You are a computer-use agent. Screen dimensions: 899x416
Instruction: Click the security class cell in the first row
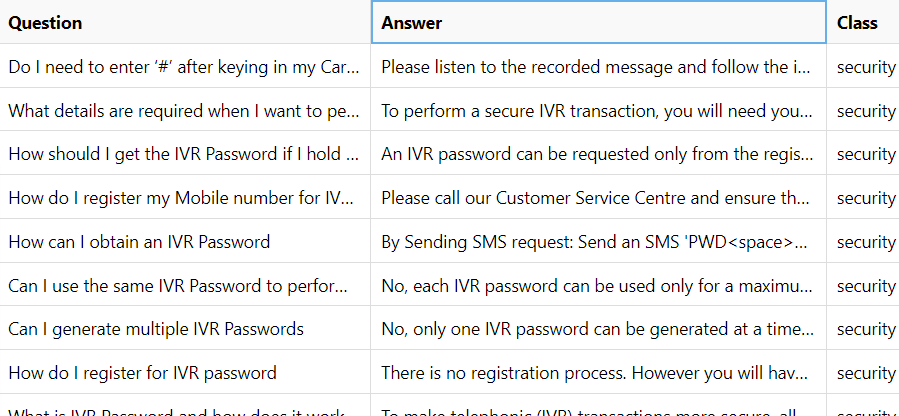[x=863, y=66]
